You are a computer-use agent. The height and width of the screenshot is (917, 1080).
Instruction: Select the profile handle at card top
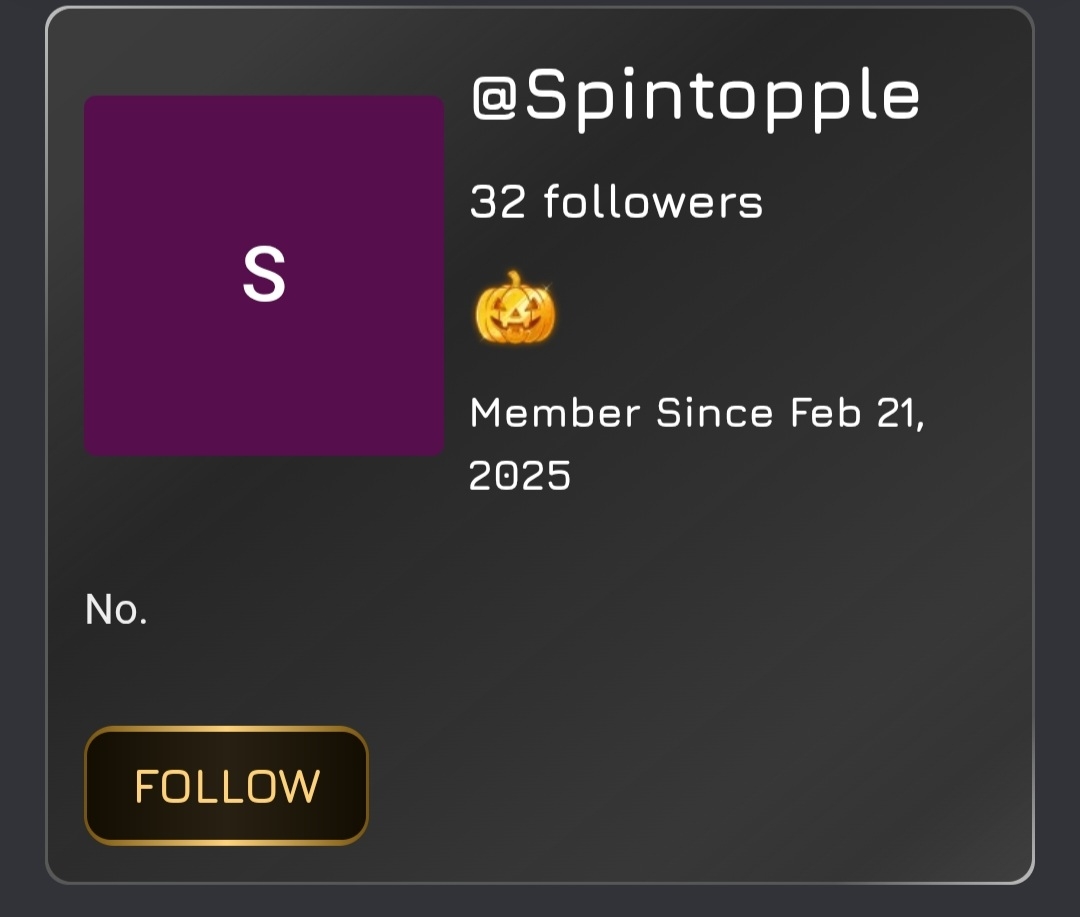click(695, 96)
